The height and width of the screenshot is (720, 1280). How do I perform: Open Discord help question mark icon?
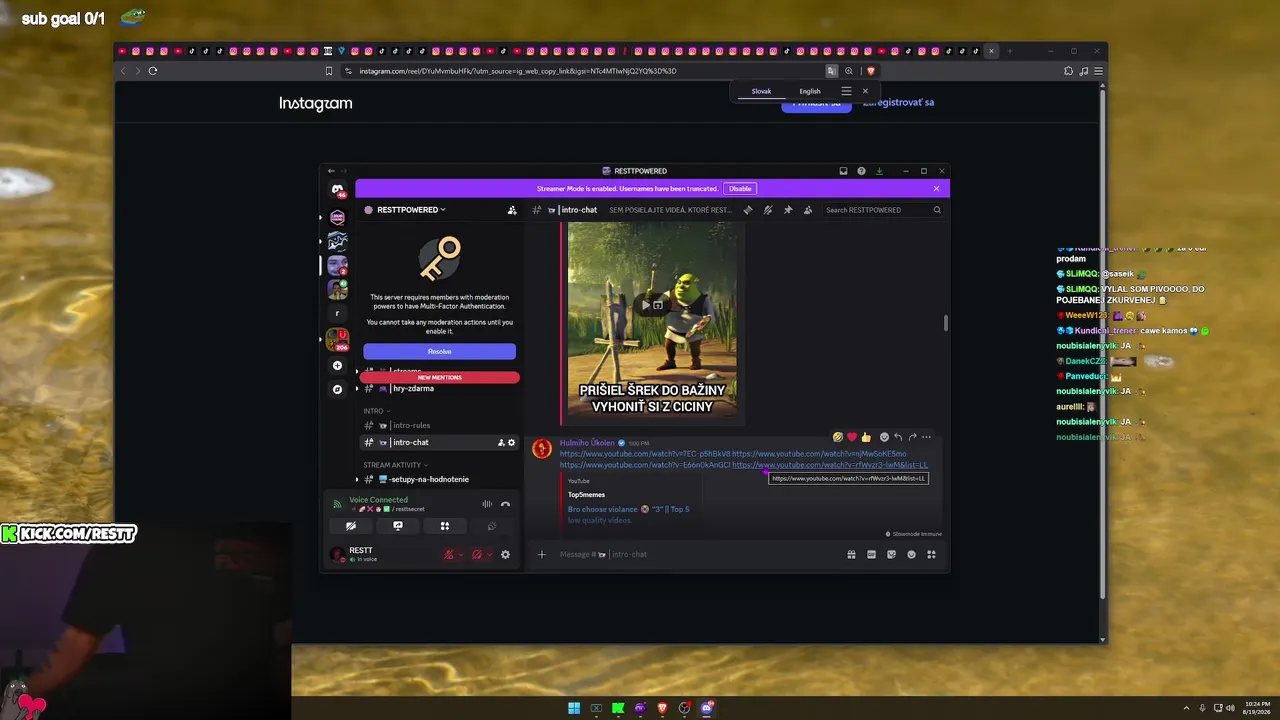(x=861, y=171)
